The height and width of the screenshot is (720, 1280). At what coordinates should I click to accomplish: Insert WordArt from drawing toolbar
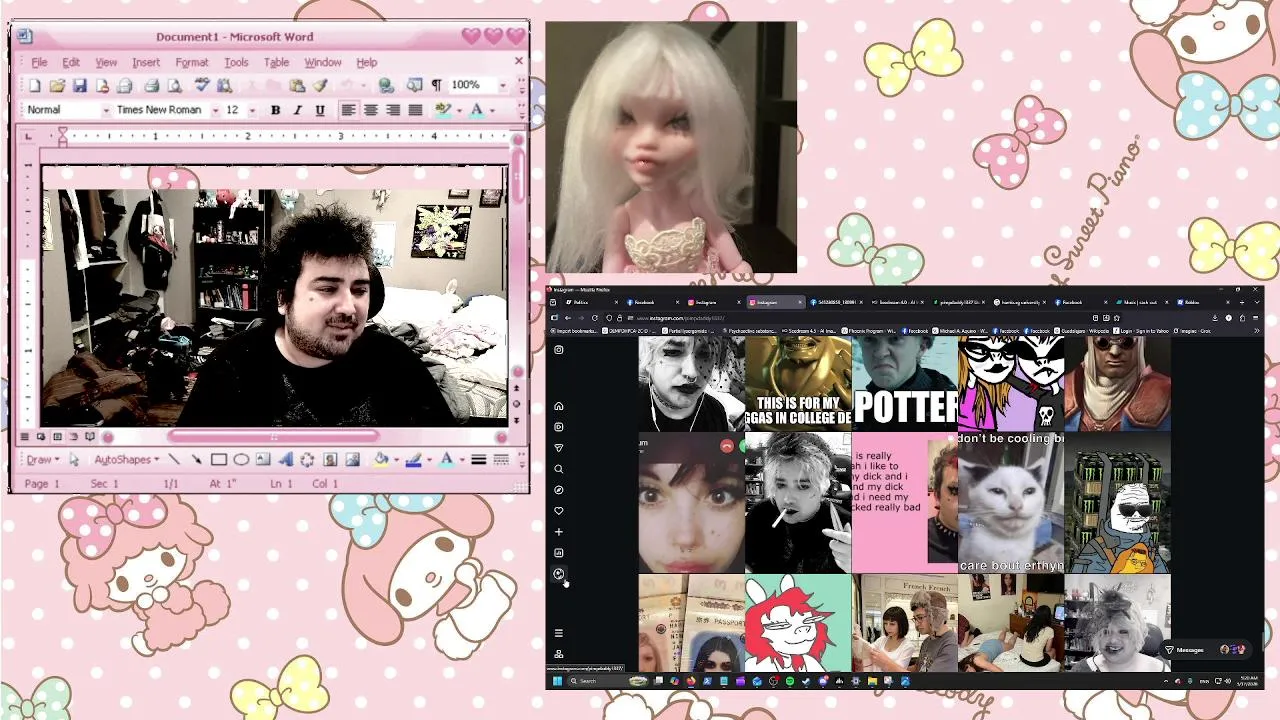[x=285, y=460]
